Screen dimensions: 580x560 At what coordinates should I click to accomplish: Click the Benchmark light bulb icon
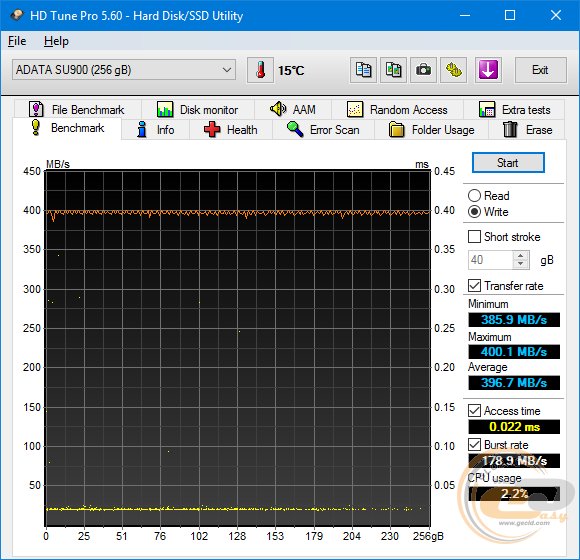(36, 127)
